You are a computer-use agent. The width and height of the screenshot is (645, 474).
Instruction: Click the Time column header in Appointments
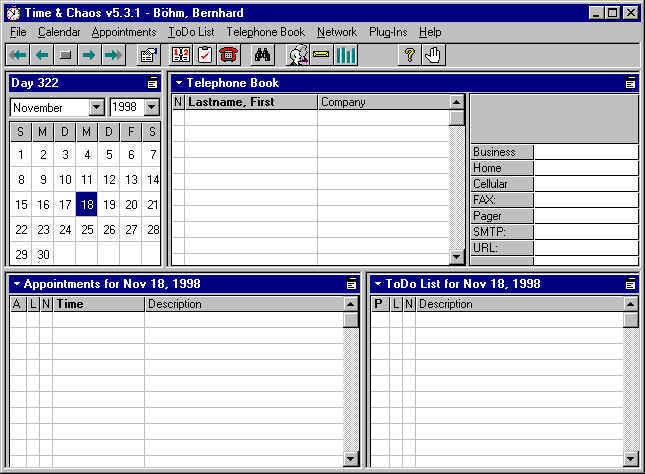point(99,304)
